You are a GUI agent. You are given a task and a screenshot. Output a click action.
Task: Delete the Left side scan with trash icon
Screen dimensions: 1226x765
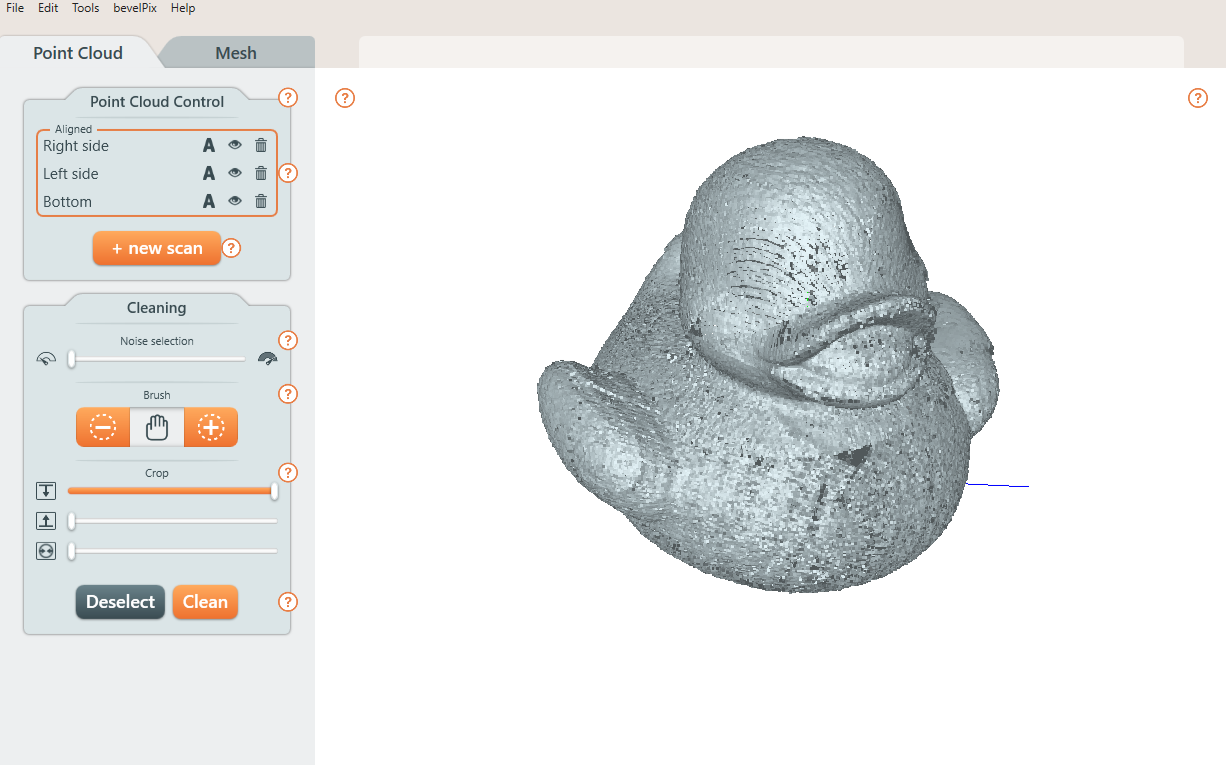[261, 173]
